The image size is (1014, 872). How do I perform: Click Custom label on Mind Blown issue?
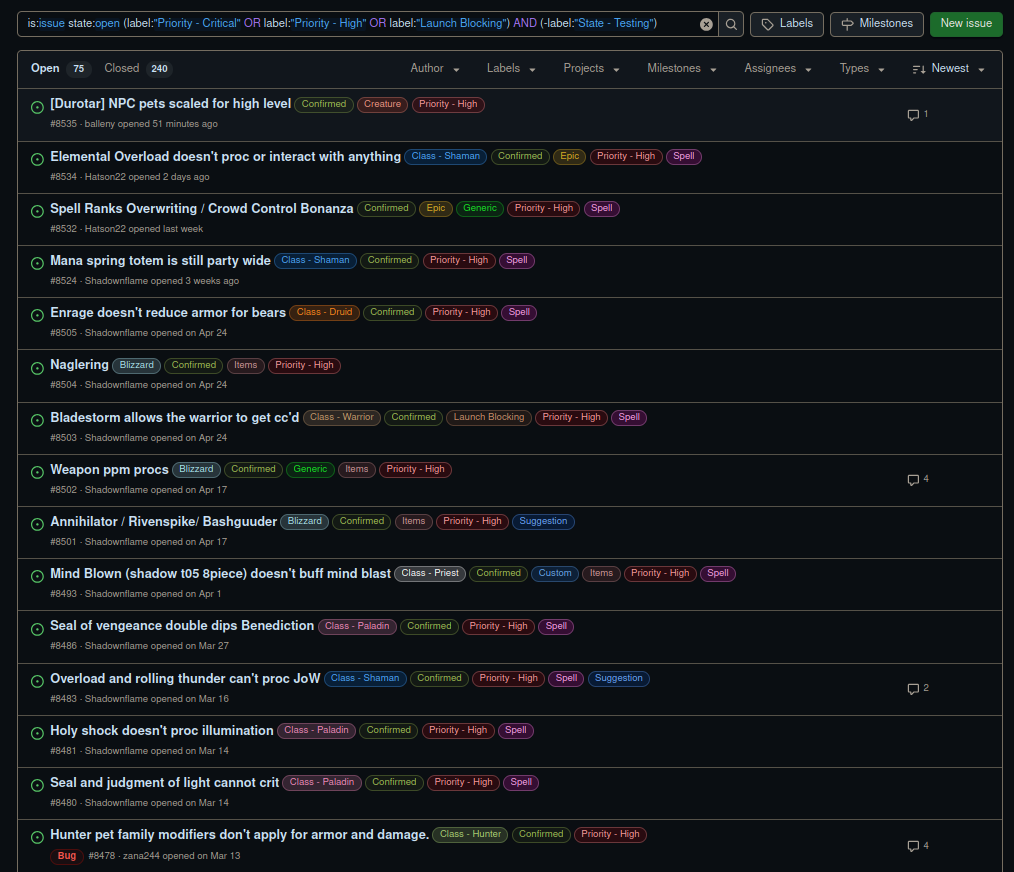click(555, 573)
